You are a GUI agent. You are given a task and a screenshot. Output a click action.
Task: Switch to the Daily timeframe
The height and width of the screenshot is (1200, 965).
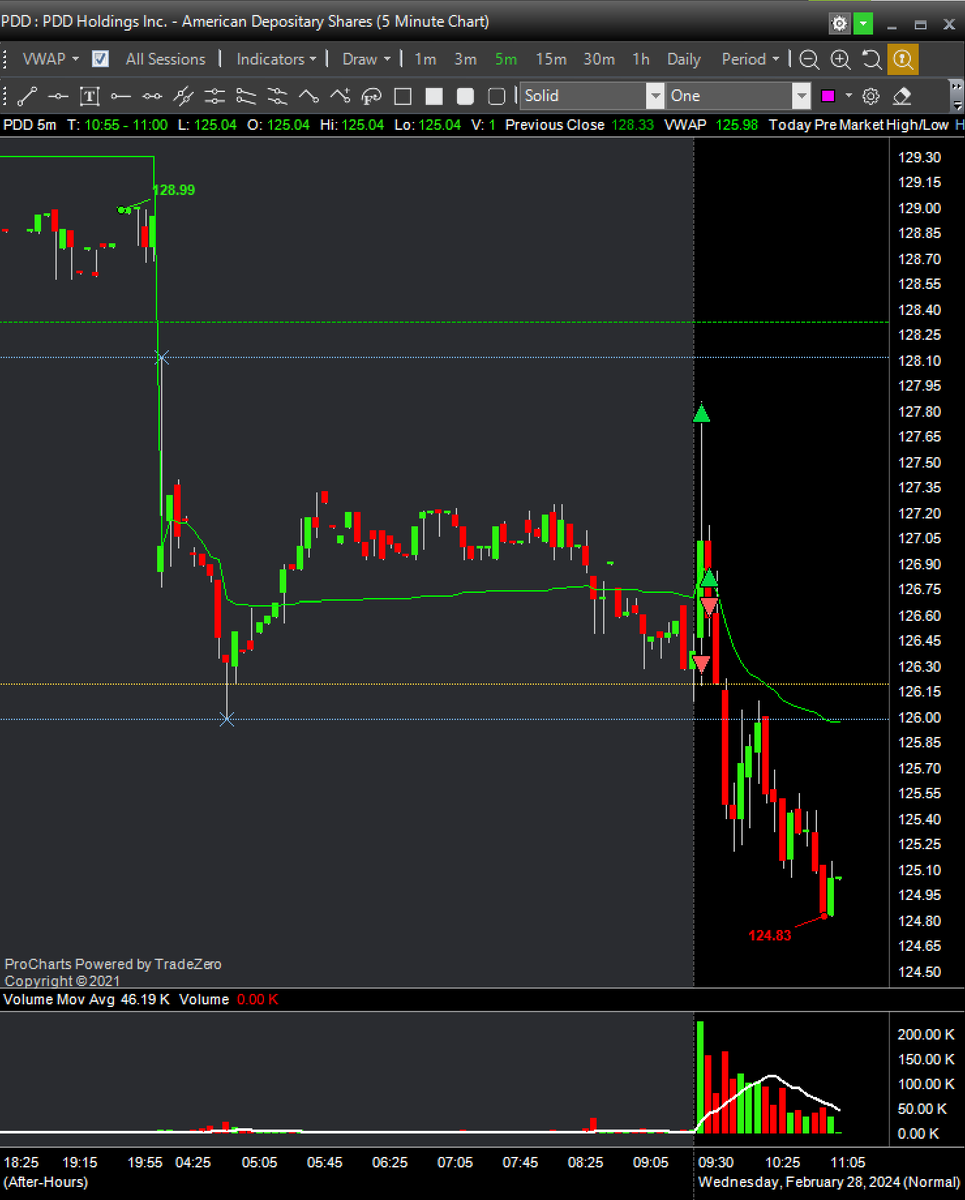(683, 59)
